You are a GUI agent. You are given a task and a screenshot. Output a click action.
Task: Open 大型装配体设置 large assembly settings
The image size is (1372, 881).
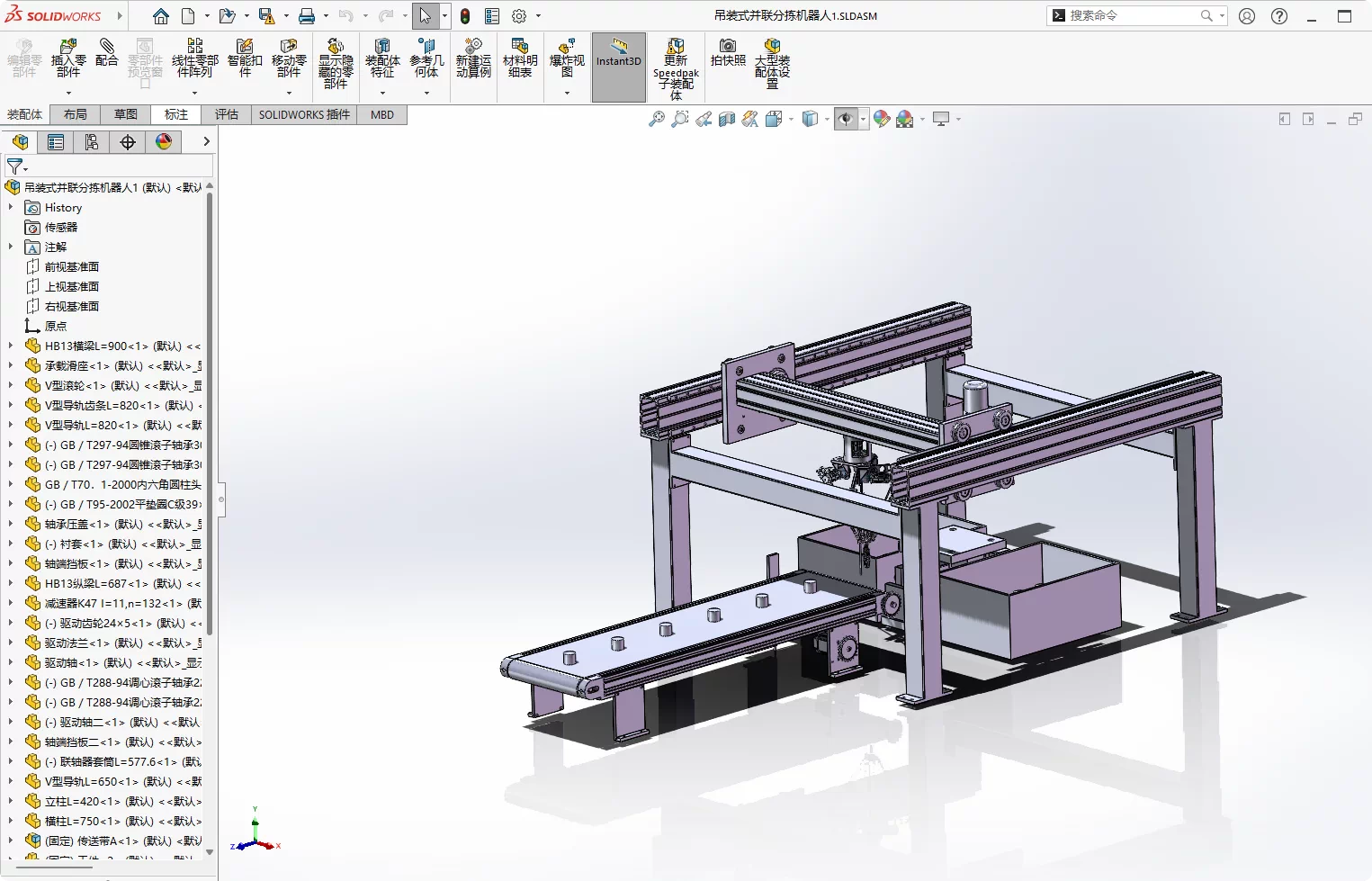(x=772, y=64)
